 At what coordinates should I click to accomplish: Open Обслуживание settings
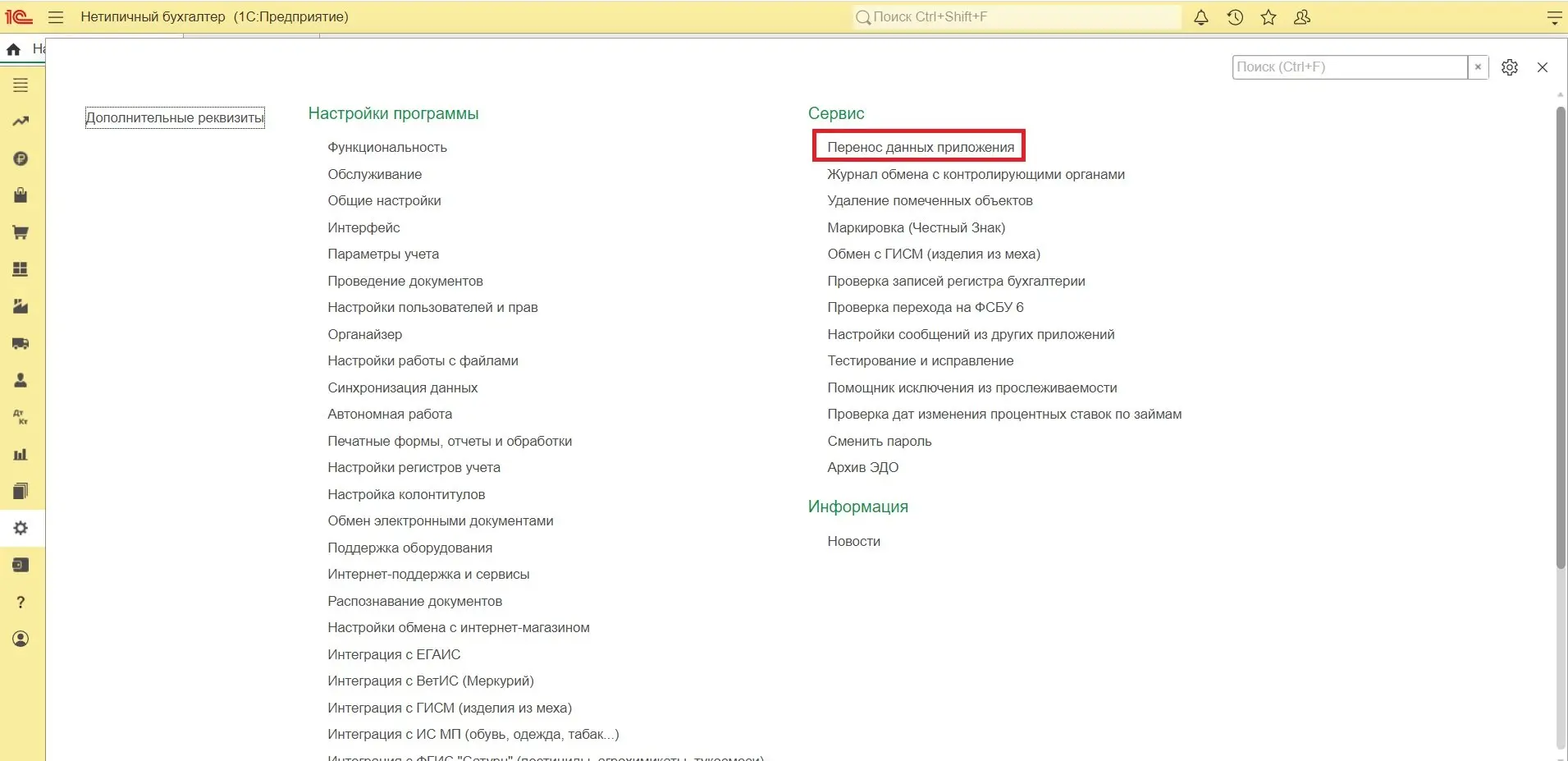375,174
